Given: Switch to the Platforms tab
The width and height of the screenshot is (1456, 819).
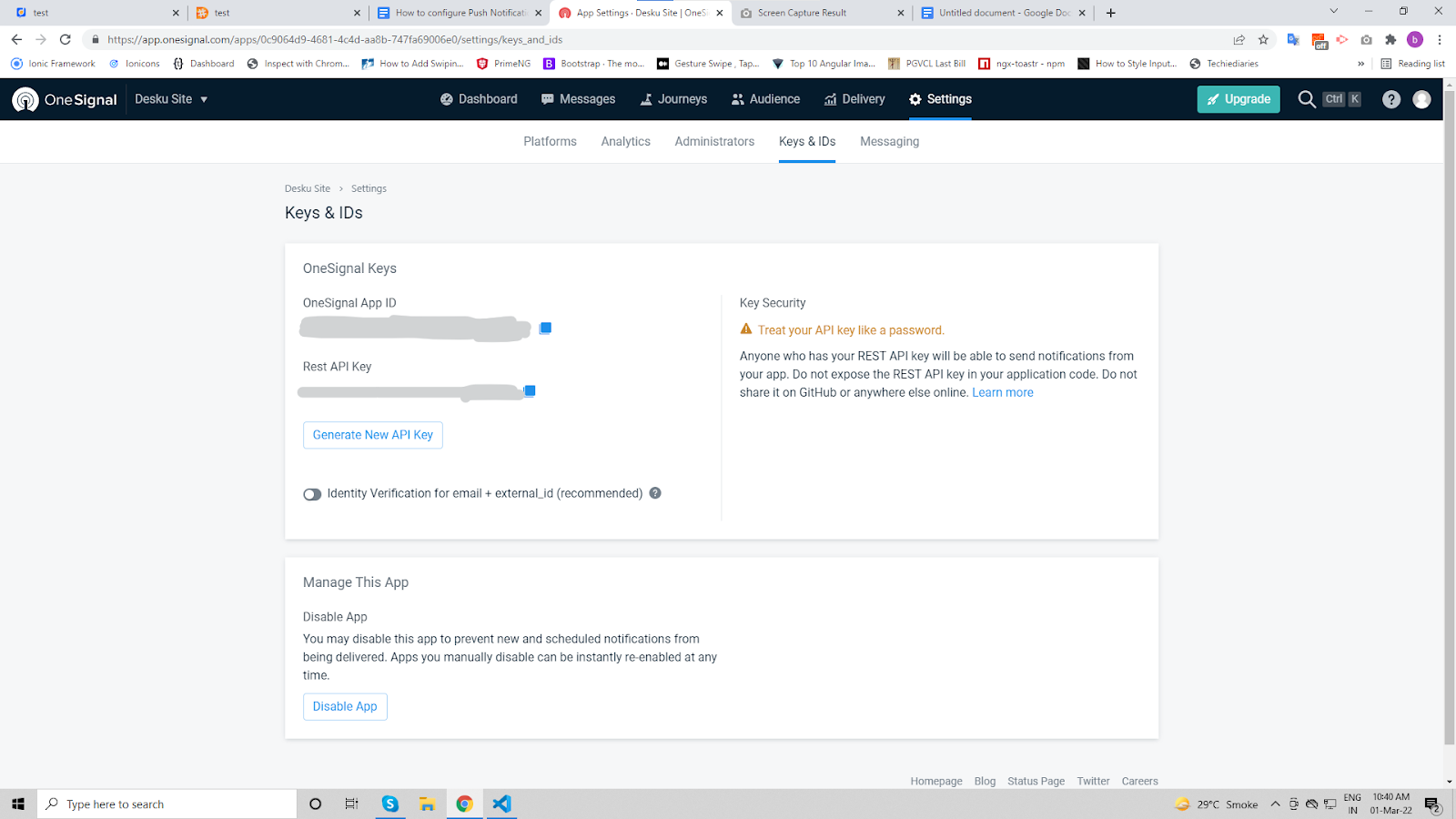Looking at the screenshot, I should click(550, 141).
